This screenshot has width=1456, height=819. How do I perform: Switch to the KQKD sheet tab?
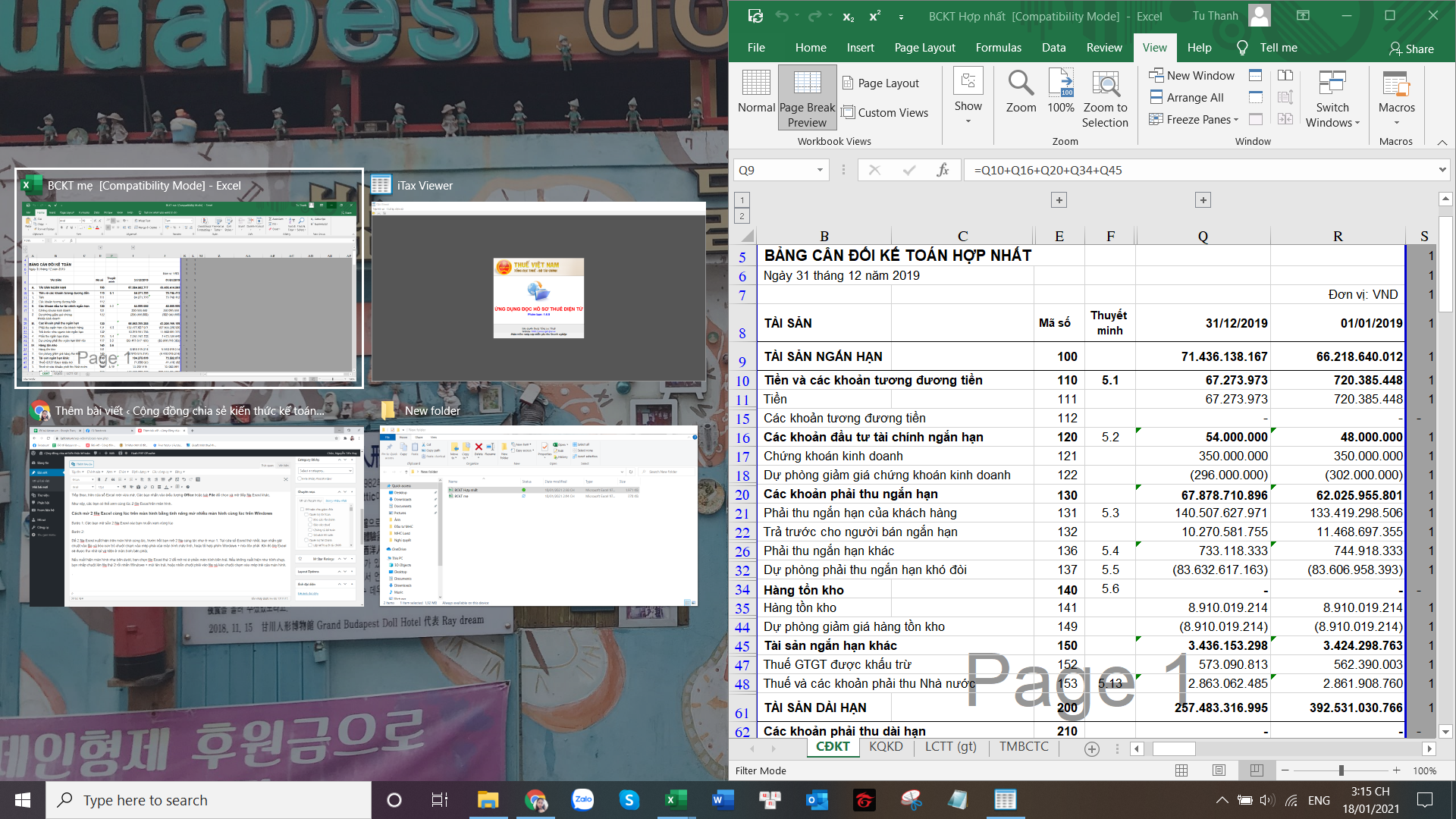point(886,747)
